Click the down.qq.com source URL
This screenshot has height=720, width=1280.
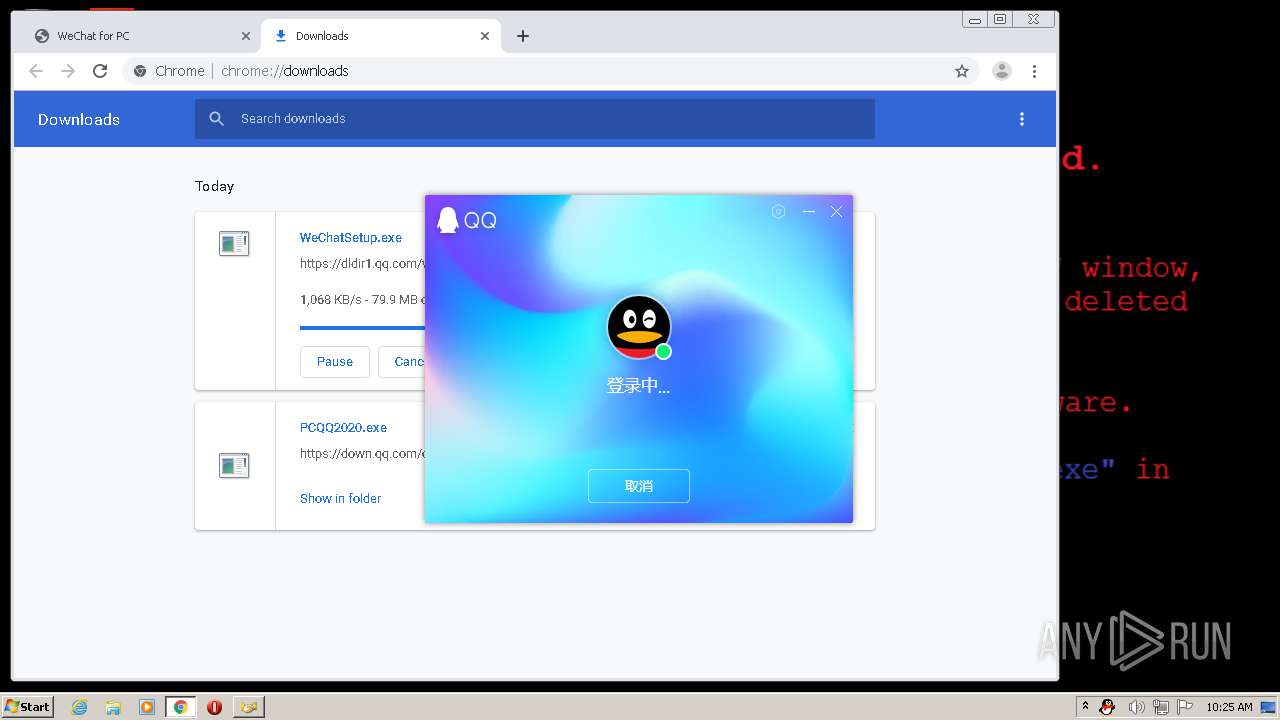(x=362, y=454)
